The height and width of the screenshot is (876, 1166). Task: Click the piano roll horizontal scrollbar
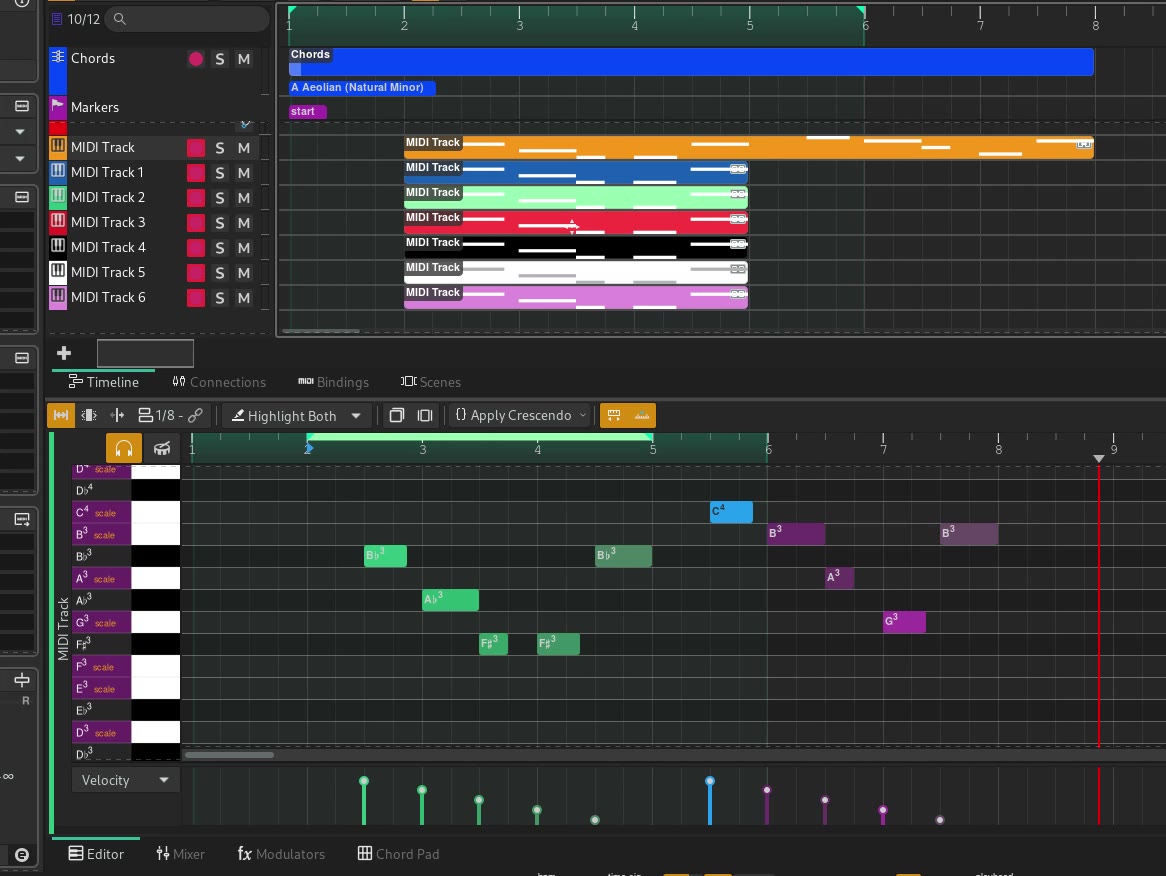click(229, 755)
